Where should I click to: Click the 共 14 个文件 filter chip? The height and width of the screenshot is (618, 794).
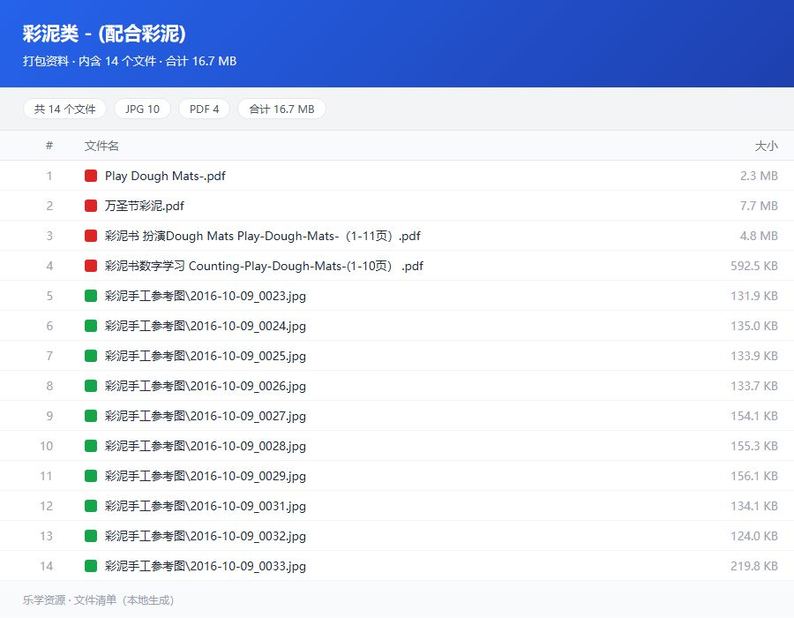pos(65,109)
